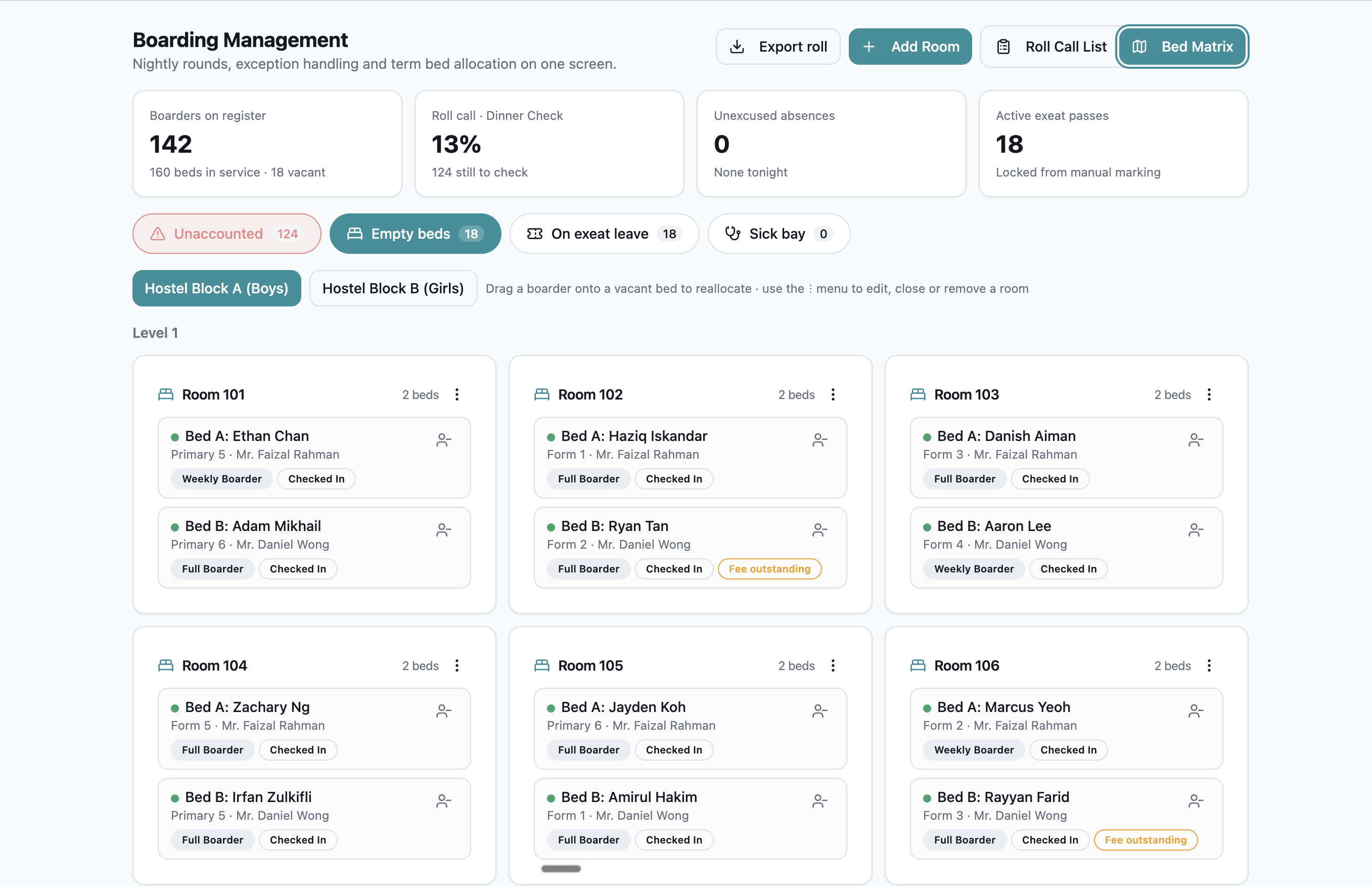Click the bed icon beside Room 106

(x=918, y=666)
